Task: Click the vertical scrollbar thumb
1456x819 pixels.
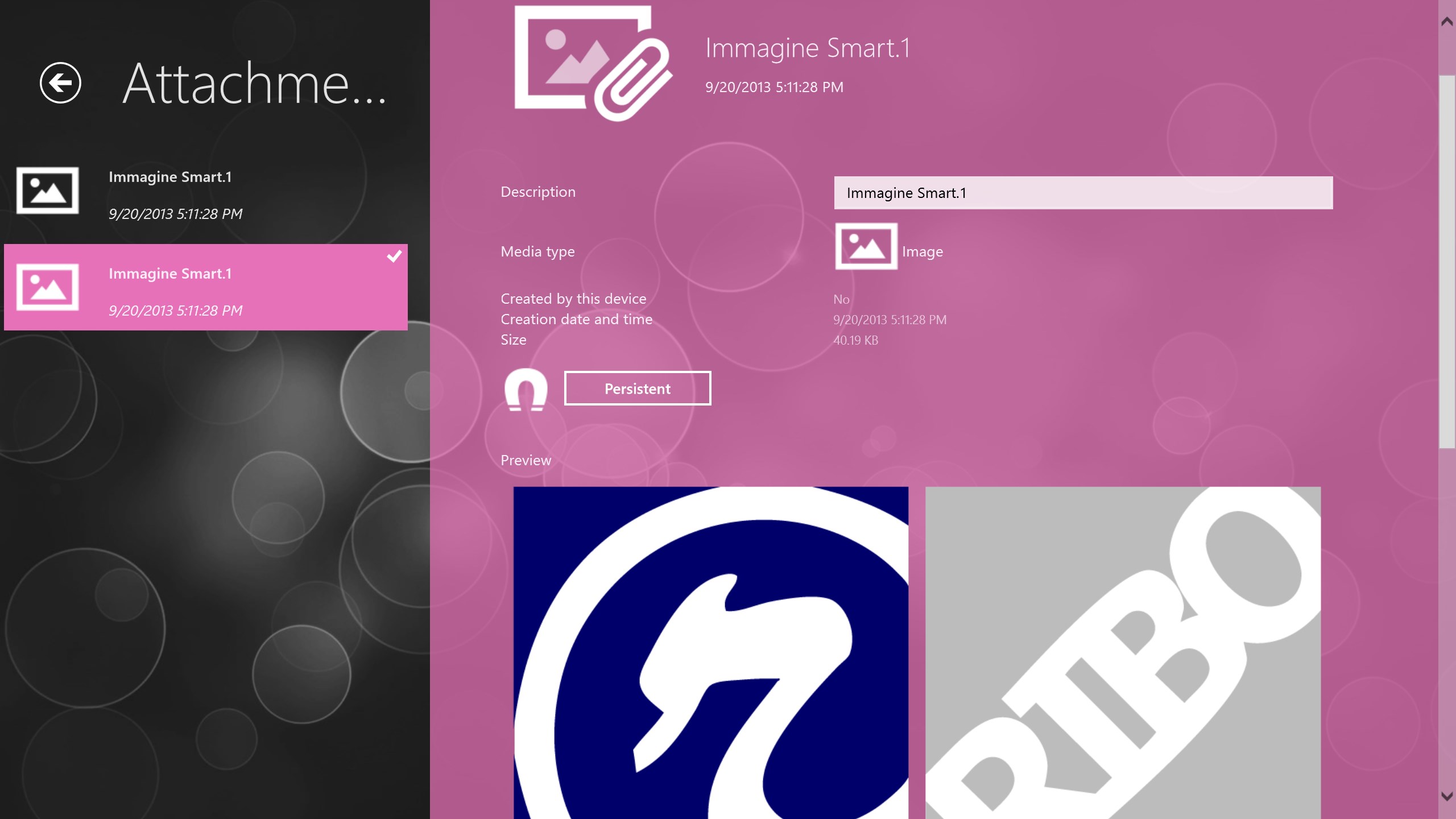Action: point(1447,262)
